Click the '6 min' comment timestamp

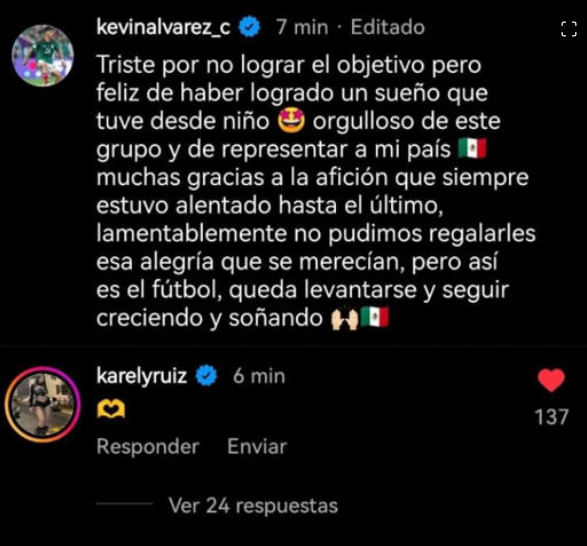[x=259, y=376]
